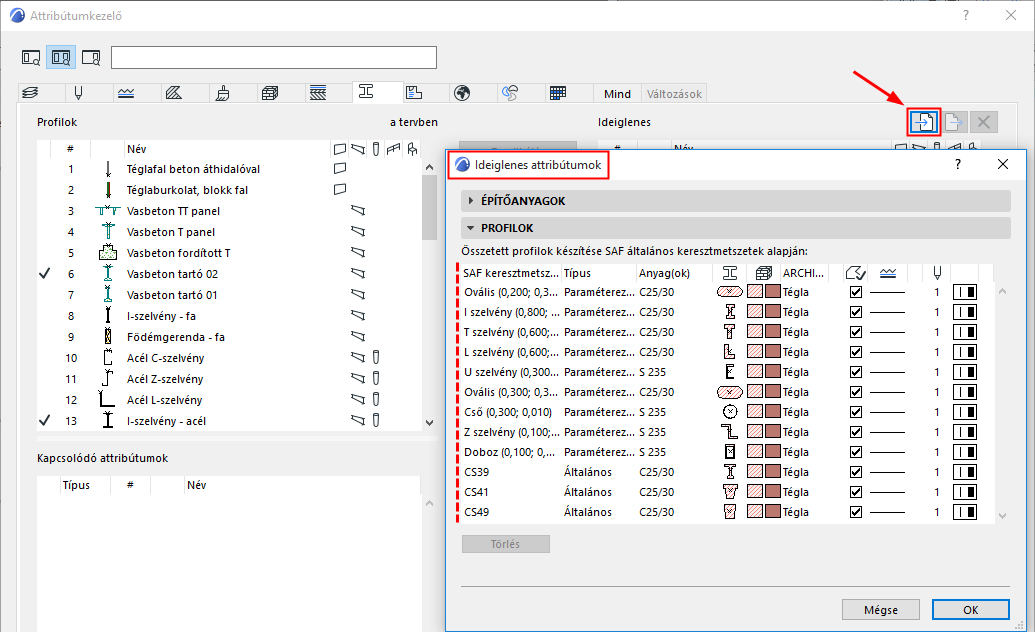Viewport: 1035px width, 632px height.
Task: Select the third view mode icon
Action: coord(91,57)
